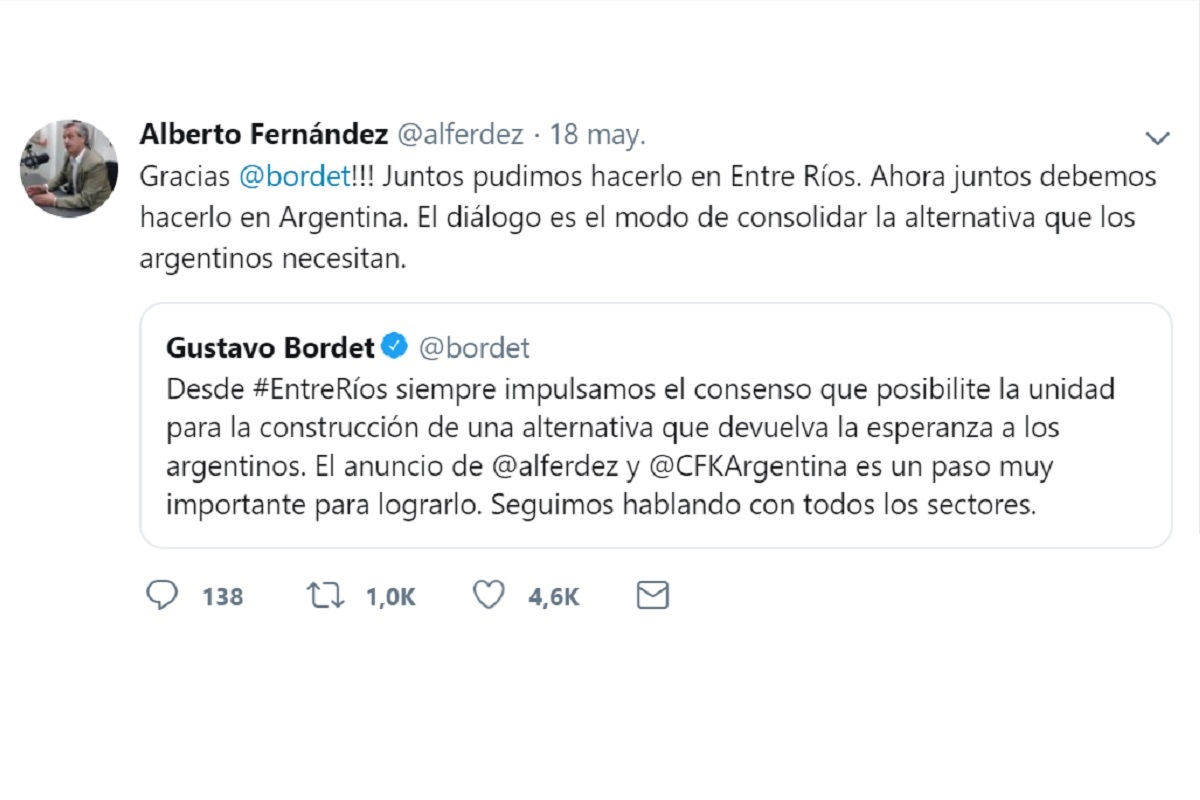The image size is (1200, 800).
Task: Click the @alferdez handle beside the author name
Action: [x=460, y=134]
